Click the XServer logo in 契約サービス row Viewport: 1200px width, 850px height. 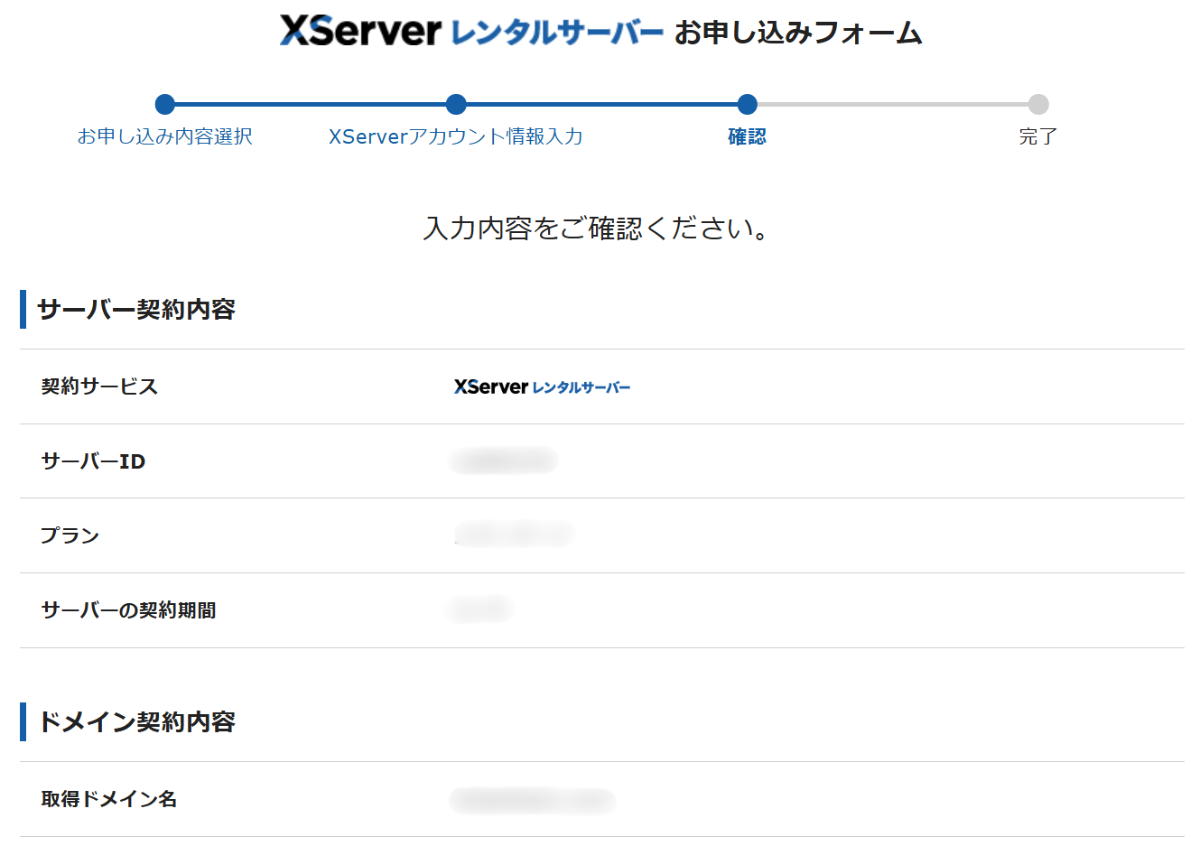pyautogui.click(x=542, y=387)
